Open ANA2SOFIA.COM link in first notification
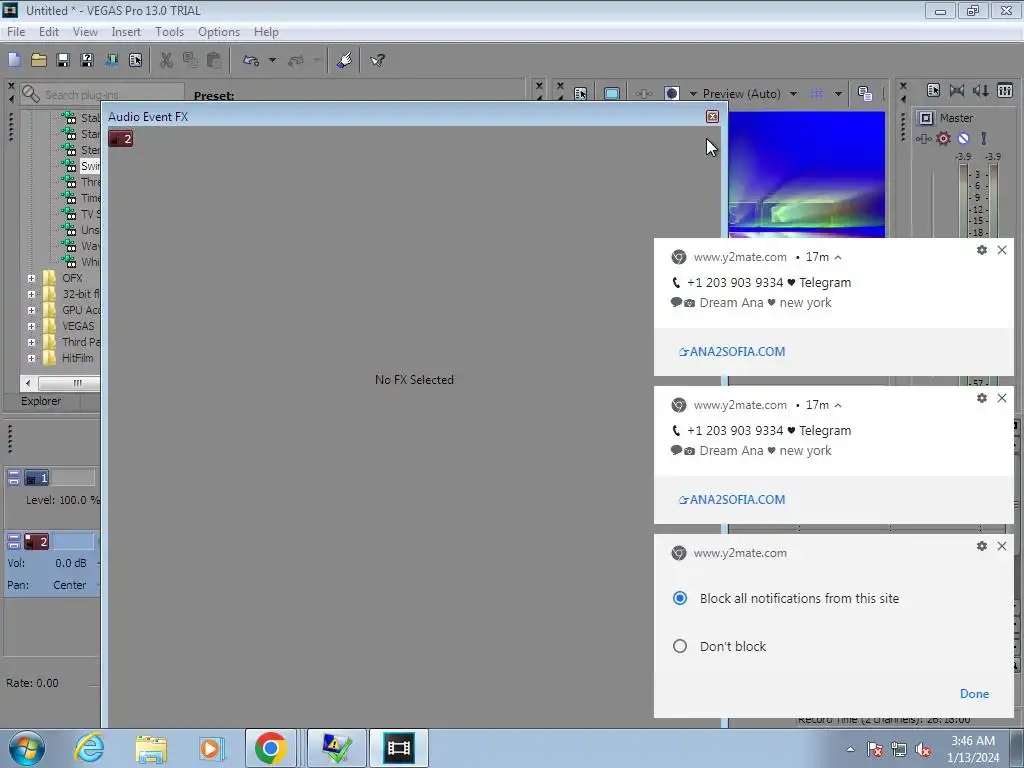1024x768 pixels. click(x=732, y=351)
